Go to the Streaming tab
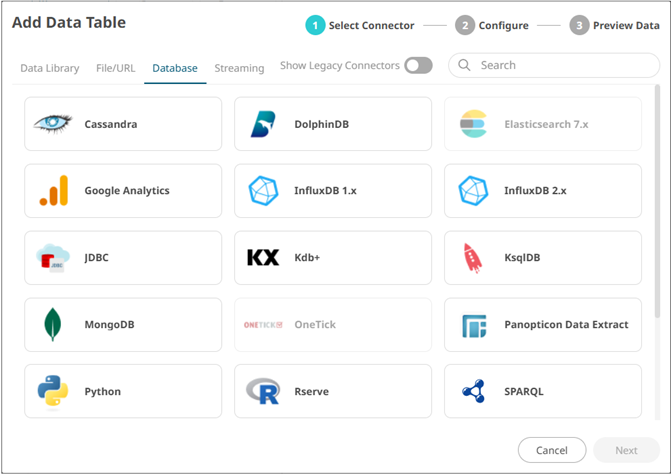Screen dimensions: 671x475 (239, 68)
